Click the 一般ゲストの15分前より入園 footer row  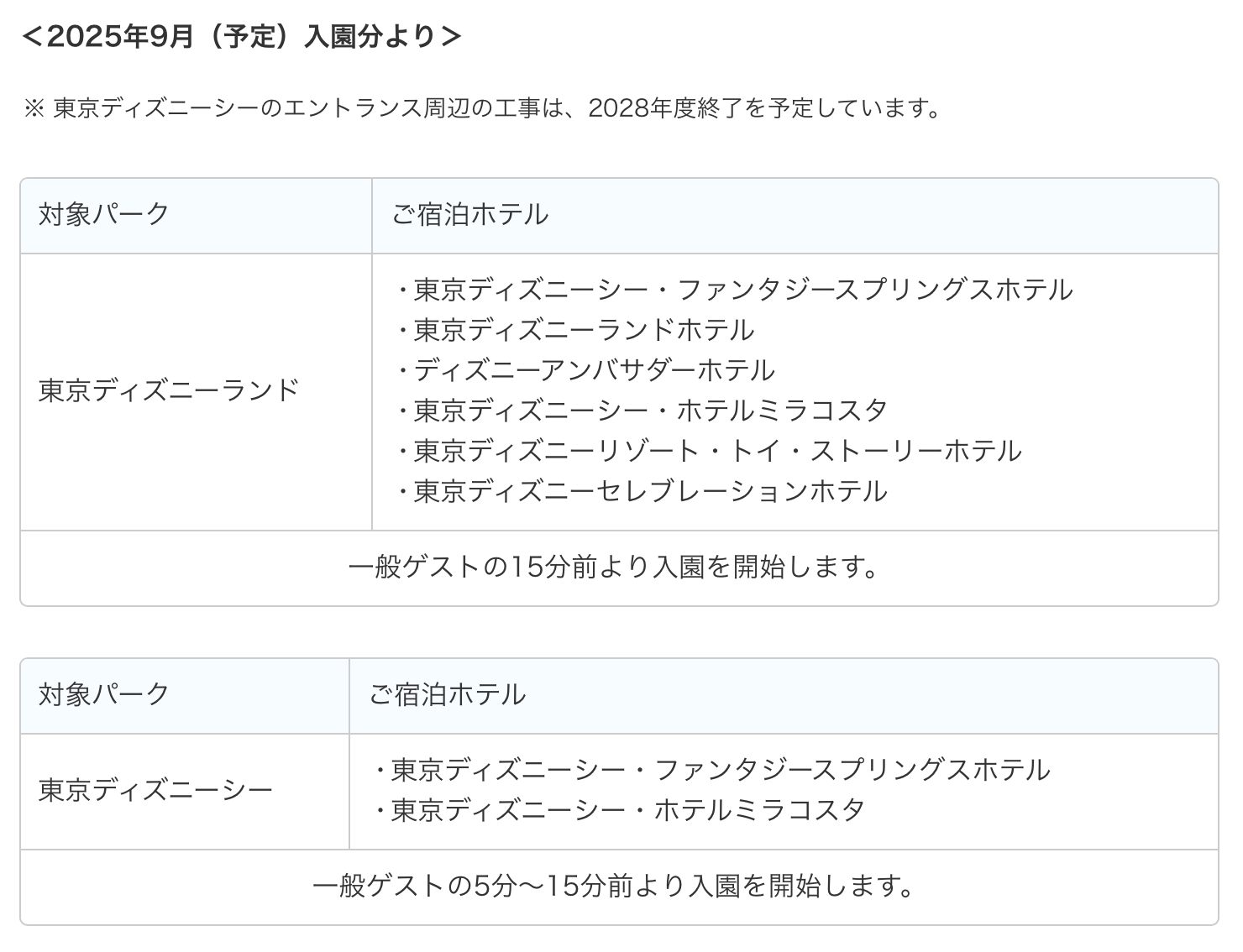(614, 568)
